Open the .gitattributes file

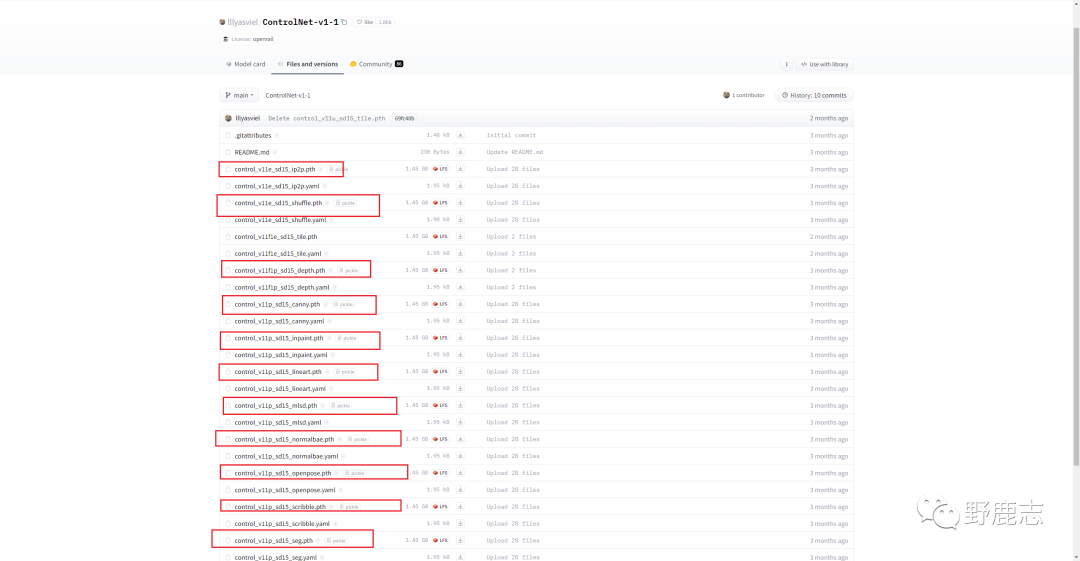tap(253, 135)
